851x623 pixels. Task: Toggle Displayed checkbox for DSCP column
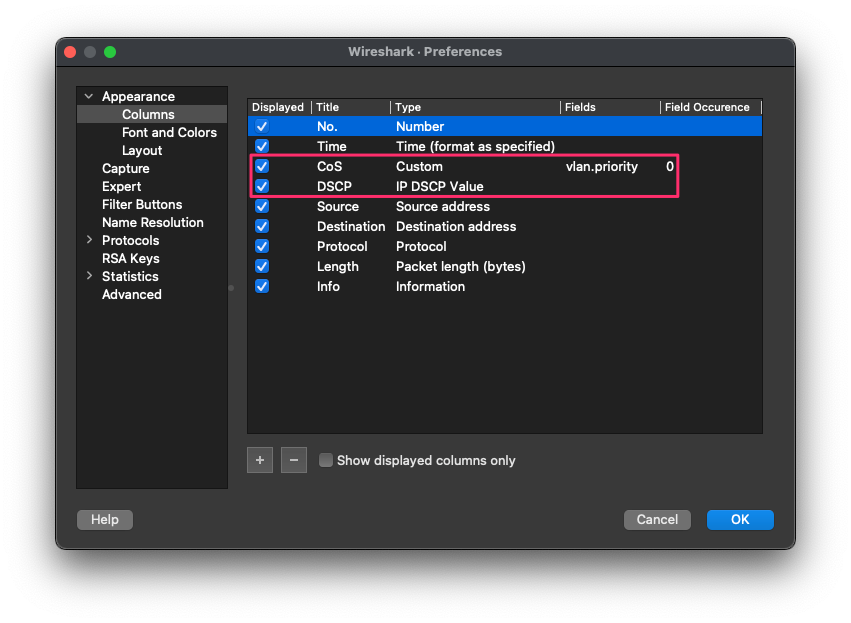coord(262,186)
